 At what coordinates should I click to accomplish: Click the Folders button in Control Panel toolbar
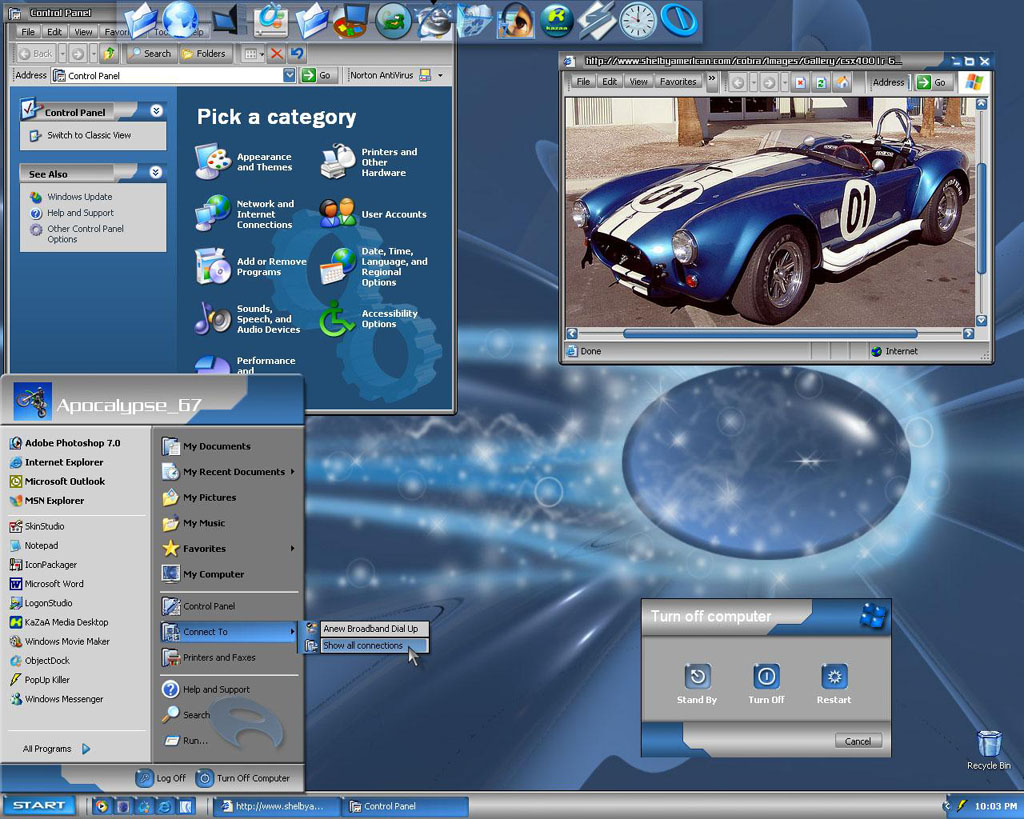pos(204,54)
